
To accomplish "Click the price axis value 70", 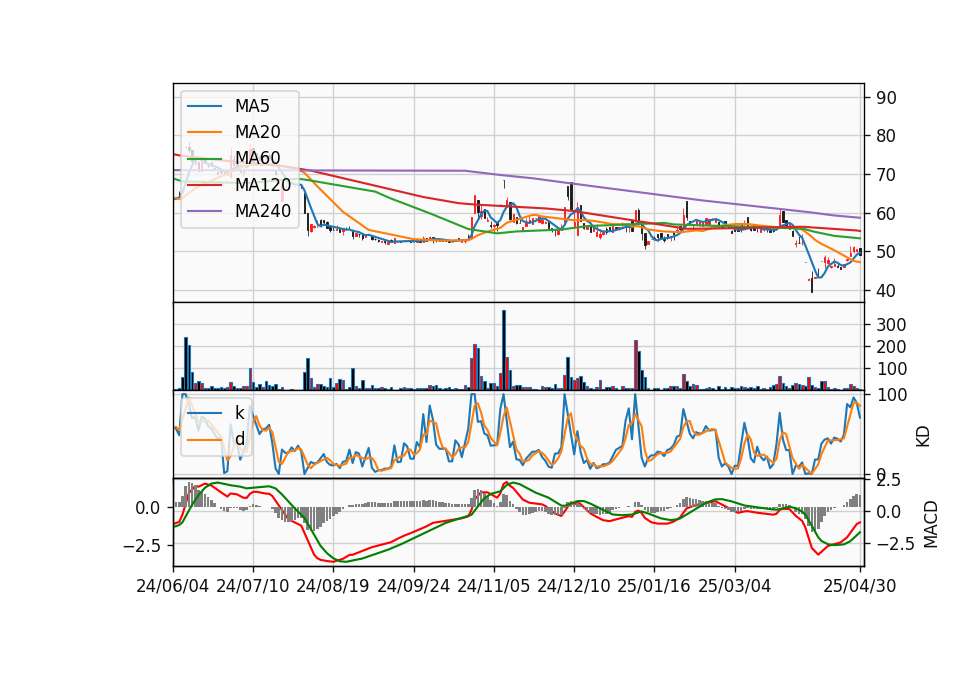I will coord(886,175).
